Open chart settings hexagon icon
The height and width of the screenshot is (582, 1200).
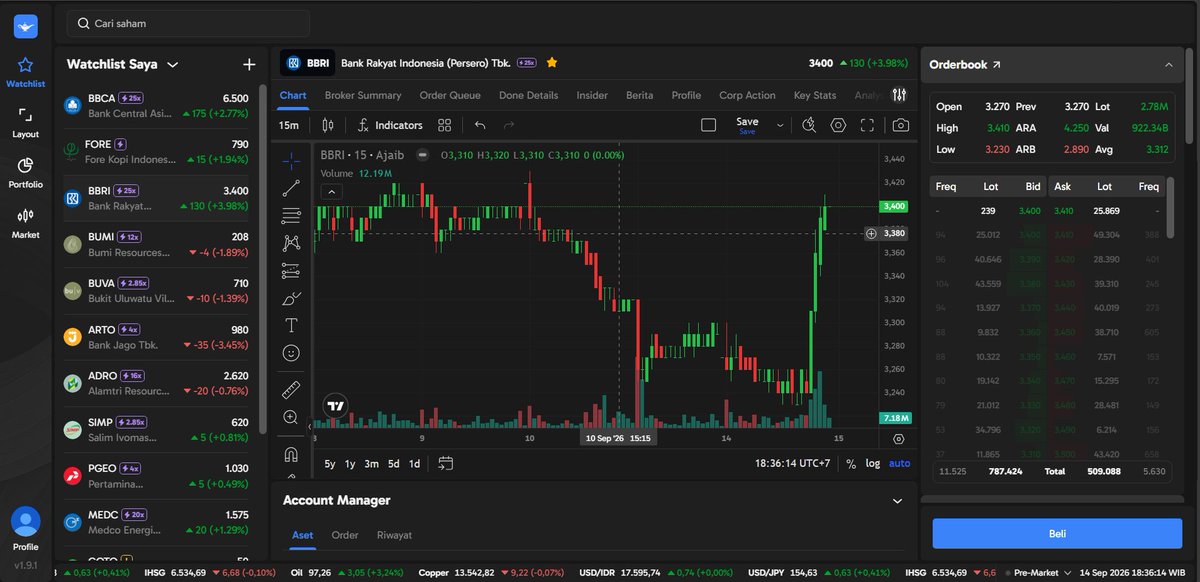click(838, 125)
